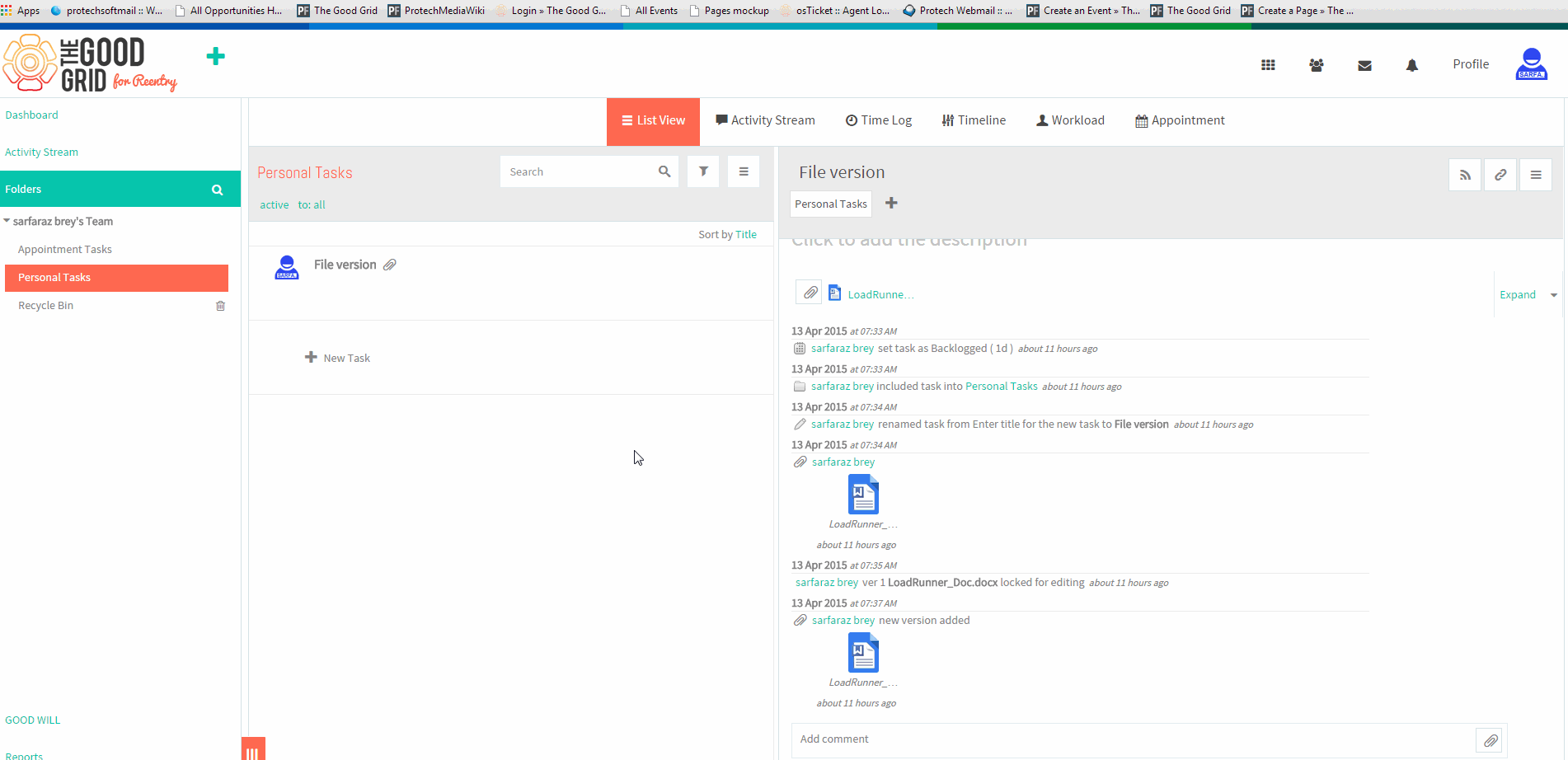Click the paperclip icon in Add comment box
This screenshot has width=1568, height=760.
[1491, 740]
